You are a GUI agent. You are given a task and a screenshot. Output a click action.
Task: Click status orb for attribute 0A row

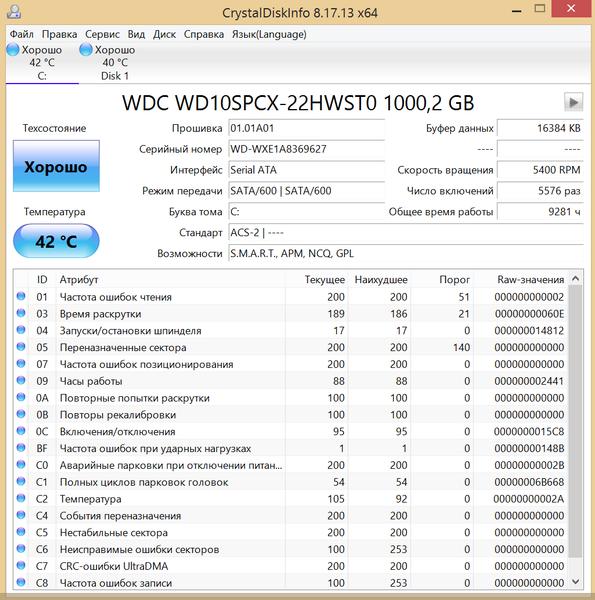click(x=21, y=397)
